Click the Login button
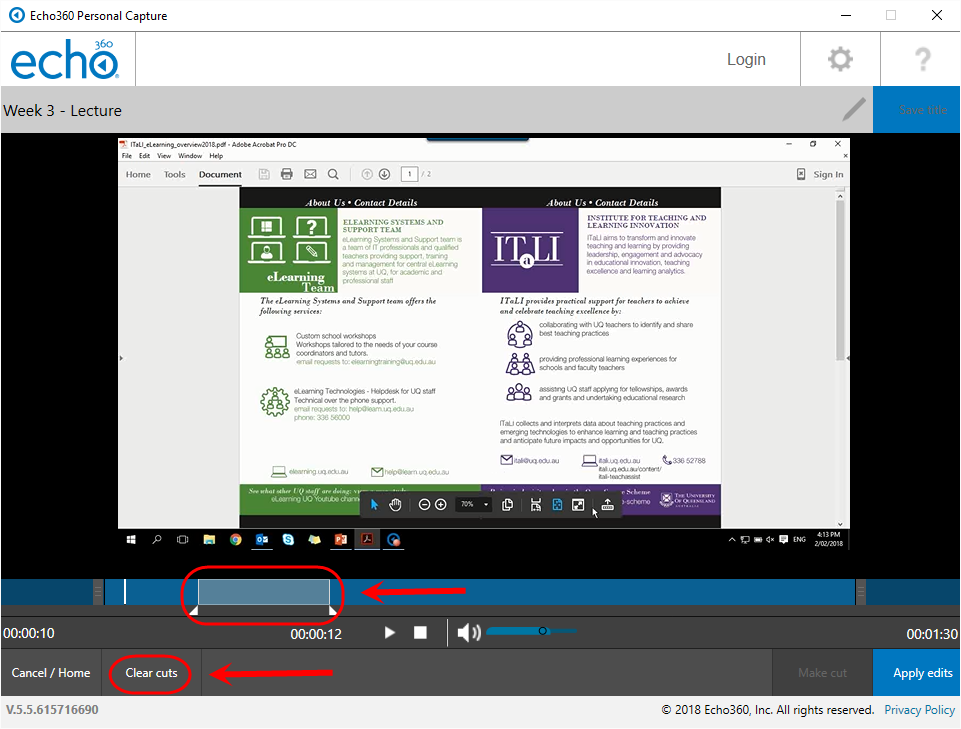Viewport: 961px width, 729px height. pyautogui.click(x=746, y=60)
